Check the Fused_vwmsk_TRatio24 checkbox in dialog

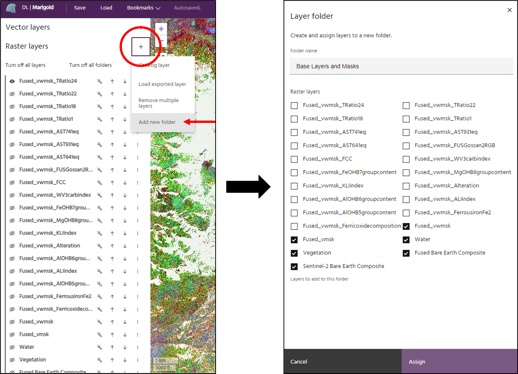pyautogui.click(x=294, y=106)
